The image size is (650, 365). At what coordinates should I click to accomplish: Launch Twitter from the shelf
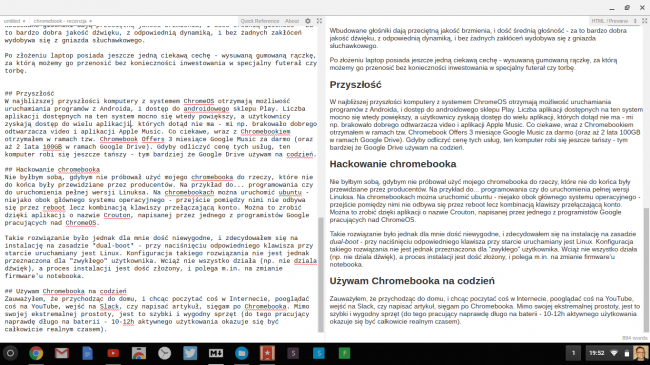[190, 353]
